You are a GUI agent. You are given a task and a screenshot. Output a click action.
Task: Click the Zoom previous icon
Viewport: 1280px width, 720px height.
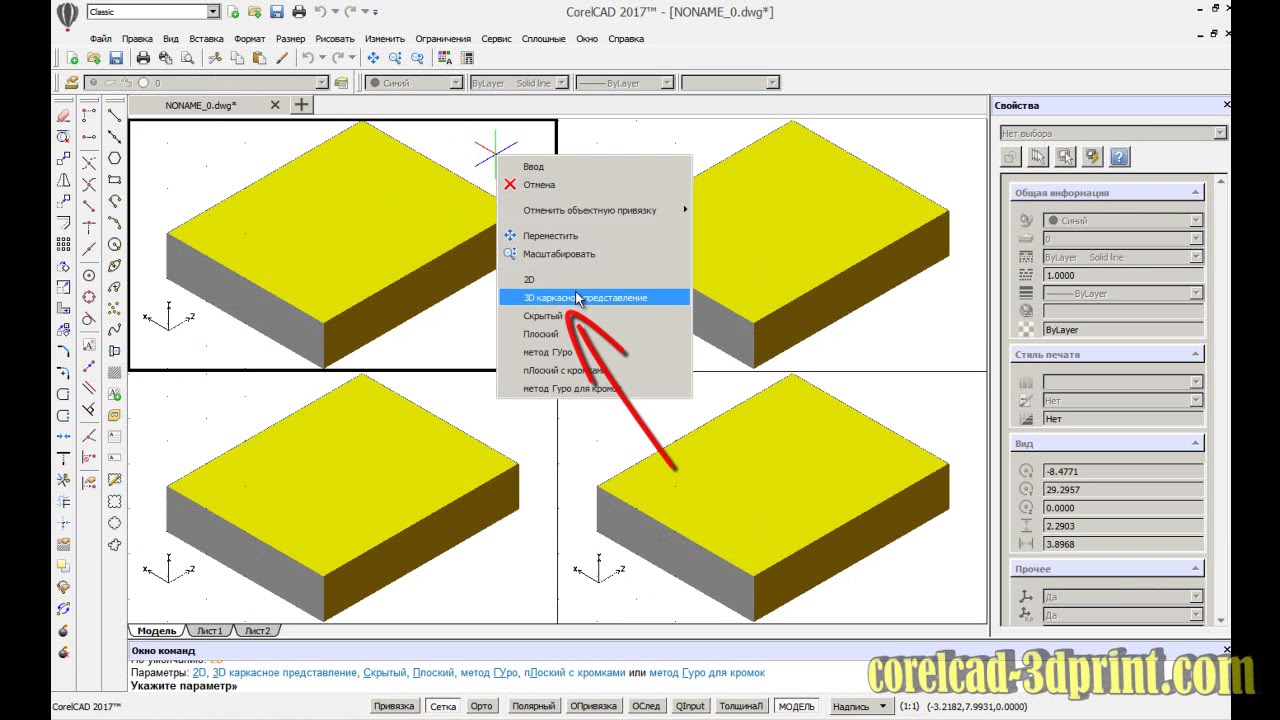tap(418, 58)
